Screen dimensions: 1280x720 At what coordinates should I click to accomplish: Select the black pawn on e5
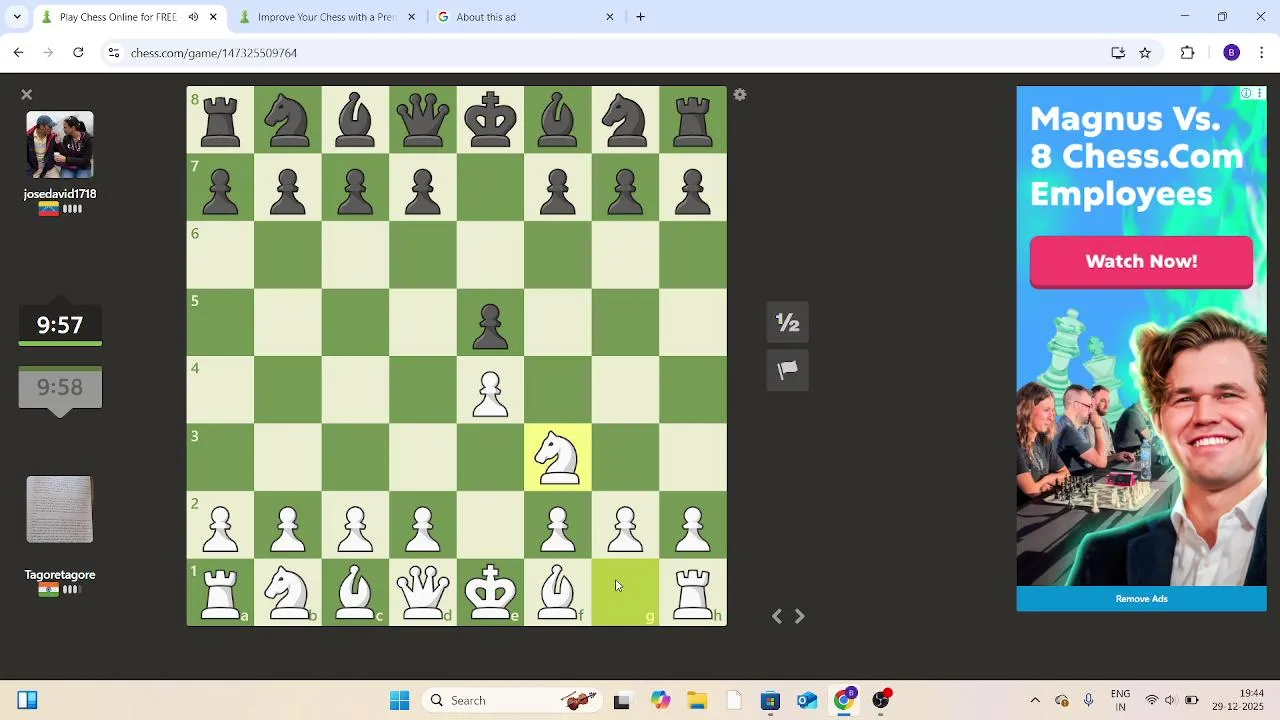point(490,322)
